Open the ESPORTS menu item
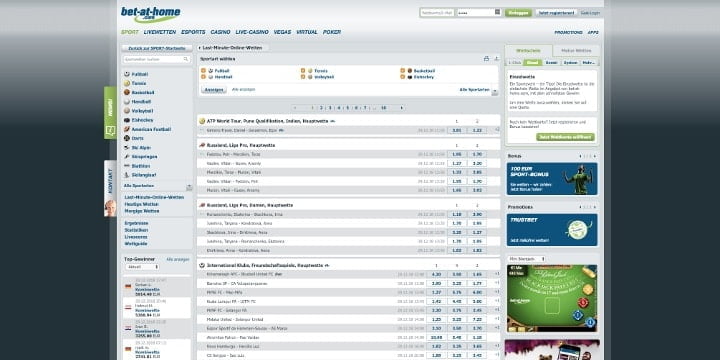 click(193, 32)
